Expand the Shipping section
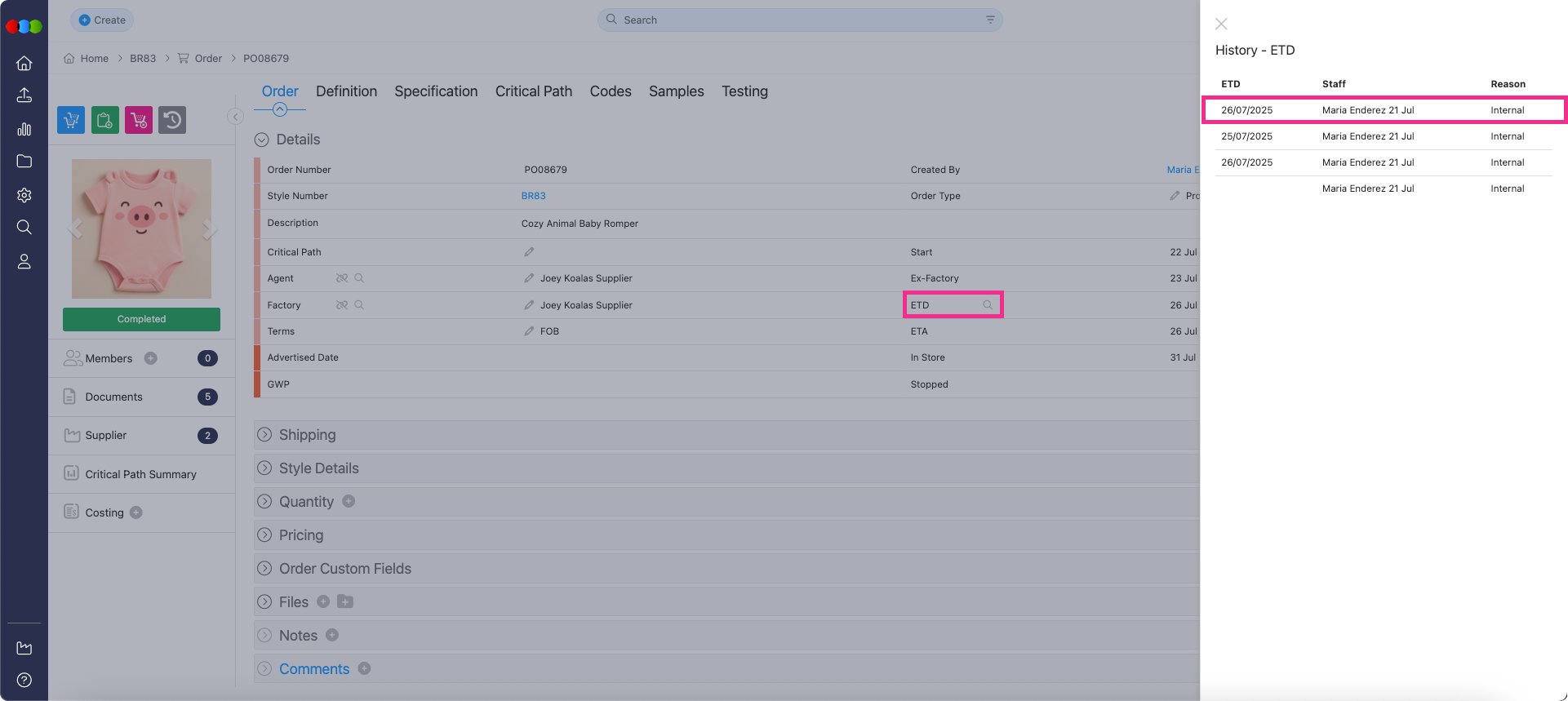 click(x=264, y=435)
